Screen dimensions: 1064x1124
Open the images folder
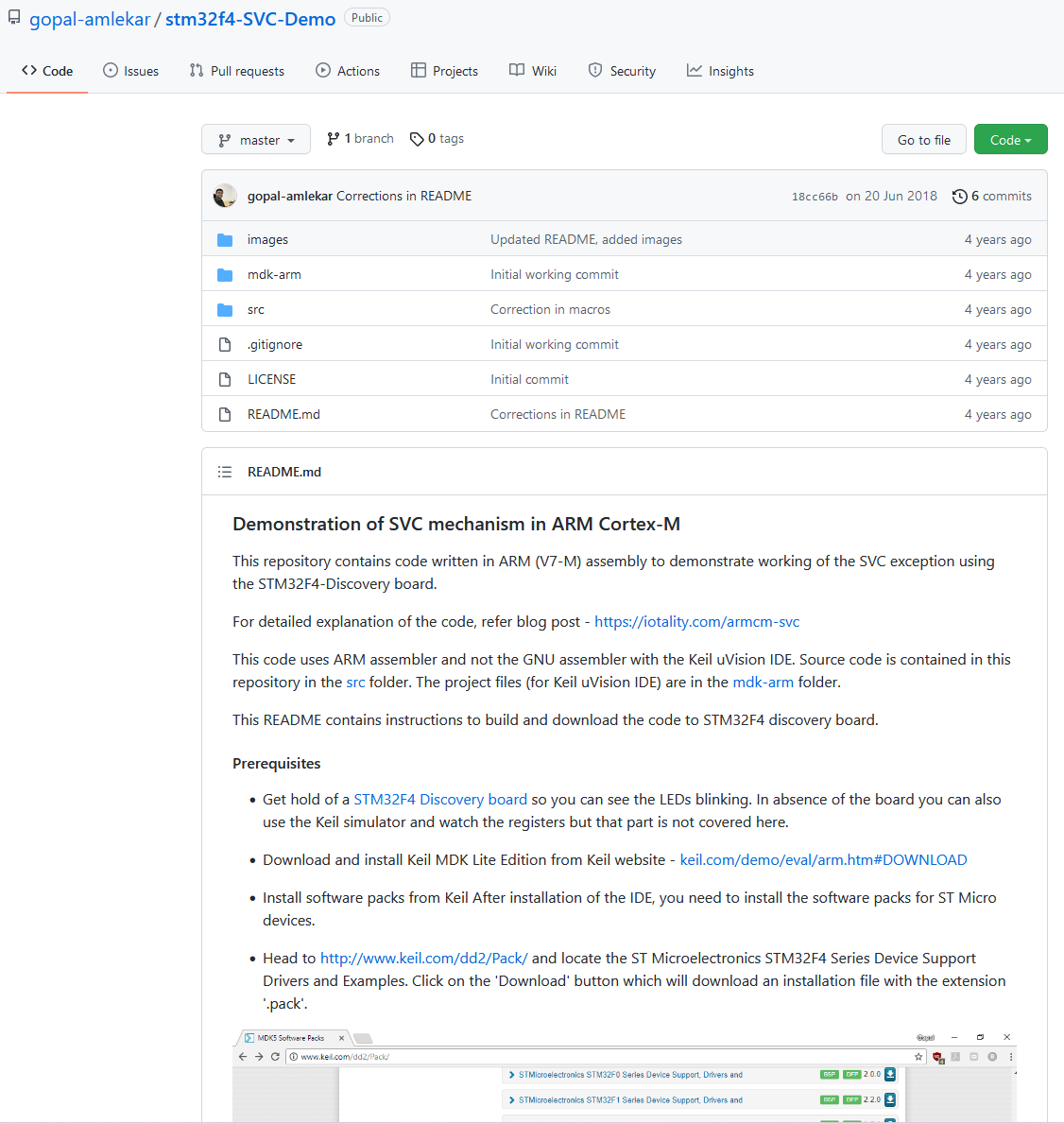click(268, 239)
